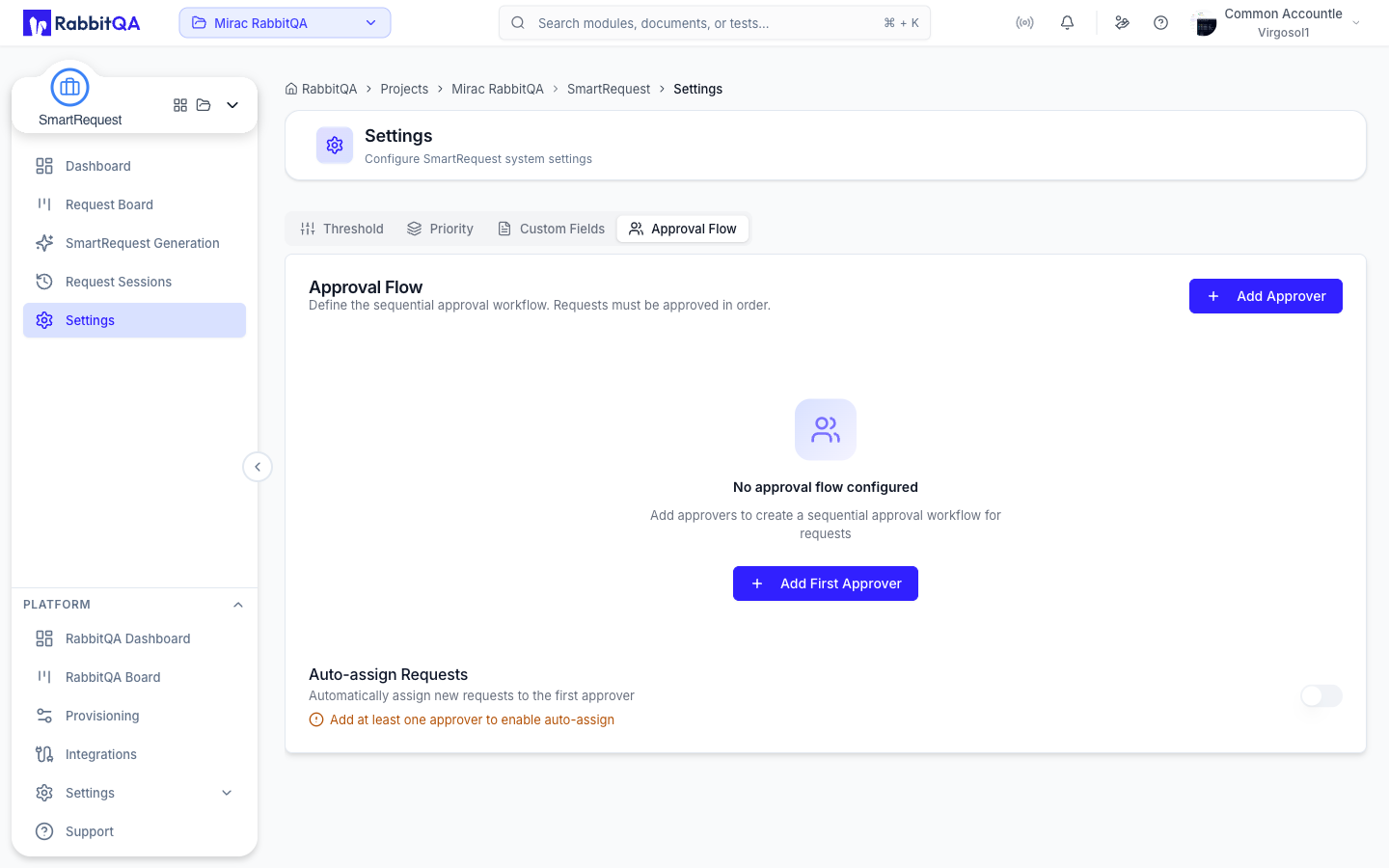Click the Add First Approver button

click(826, 583)
